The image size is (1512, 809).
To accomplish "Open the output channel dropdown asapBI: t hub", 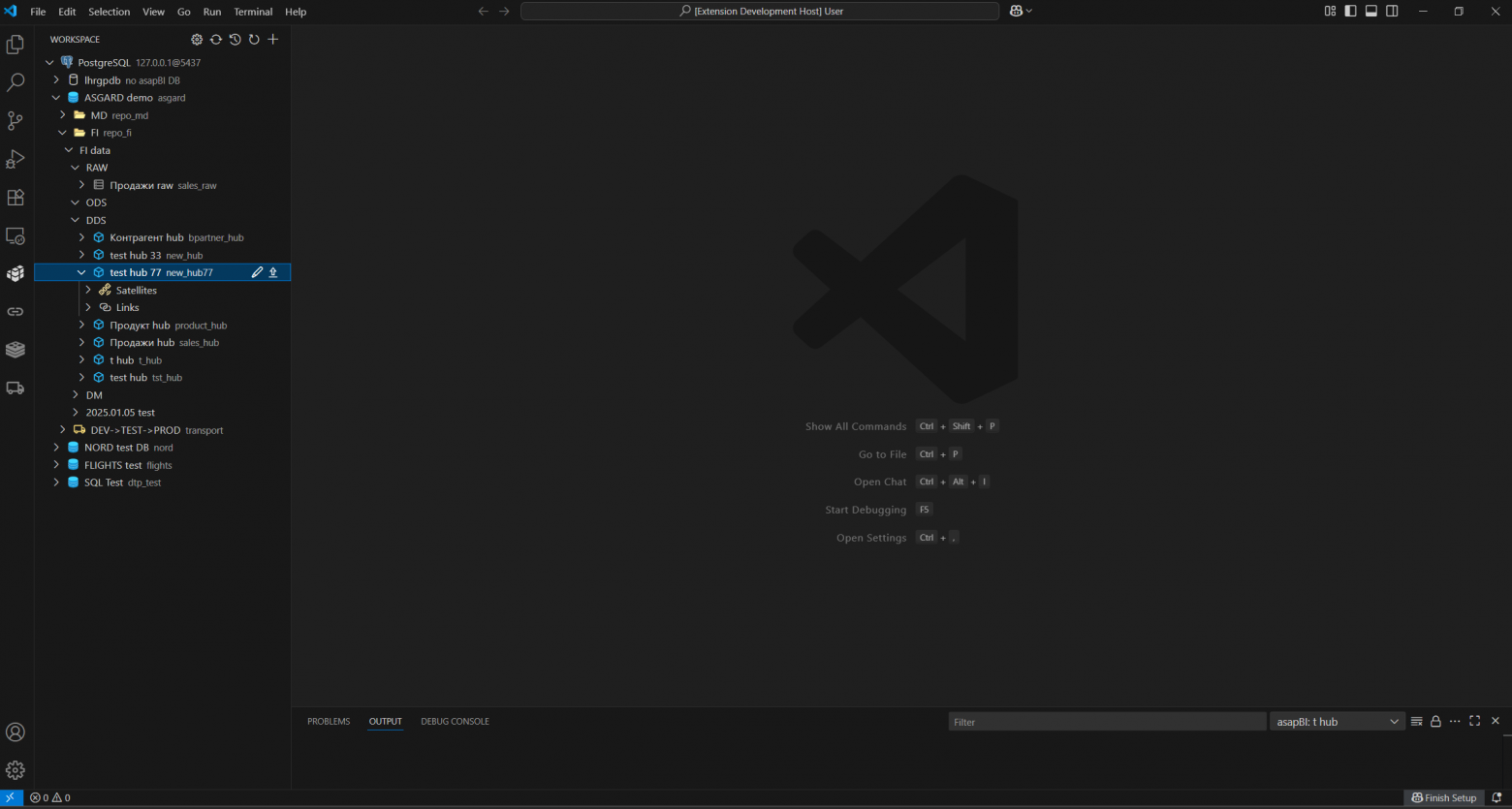I will pyautogui.click(x=1338, y=722).
